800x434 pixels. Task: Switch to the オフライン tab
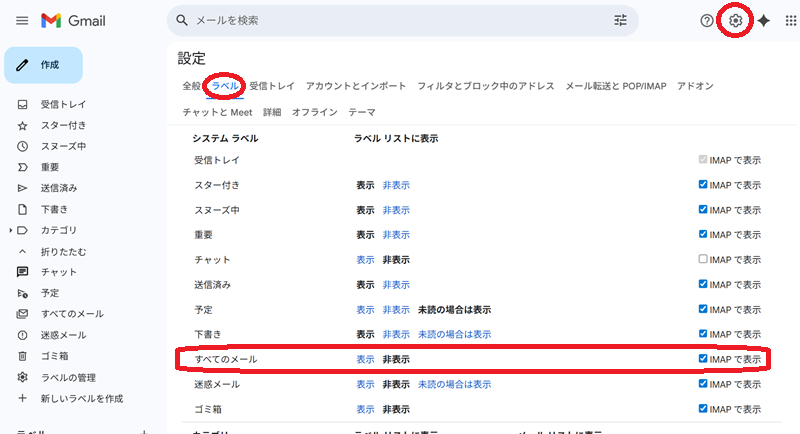pos(314,112)
